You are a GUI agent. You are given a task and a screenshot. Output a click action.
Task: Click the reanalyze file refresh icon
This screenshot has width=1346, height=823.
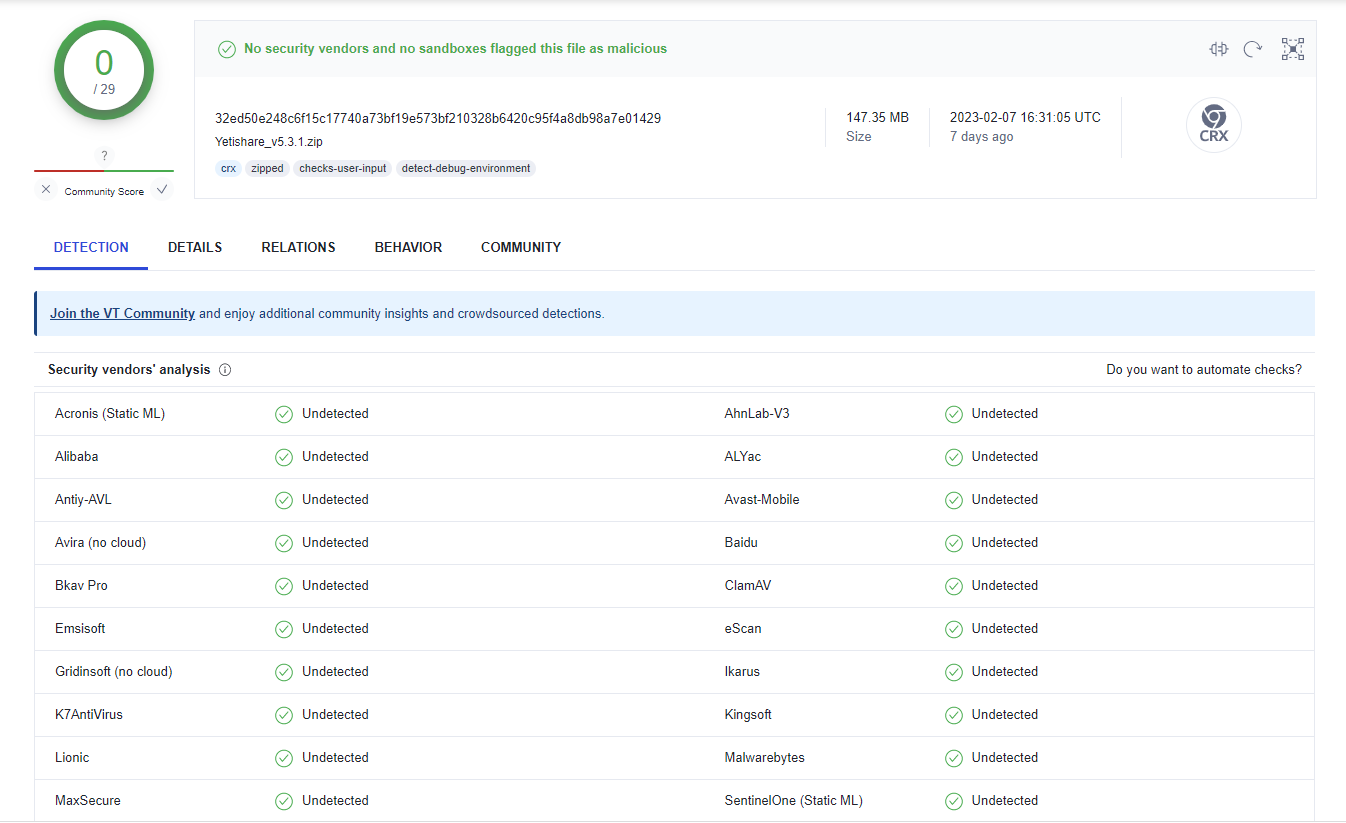point(1253,49)
